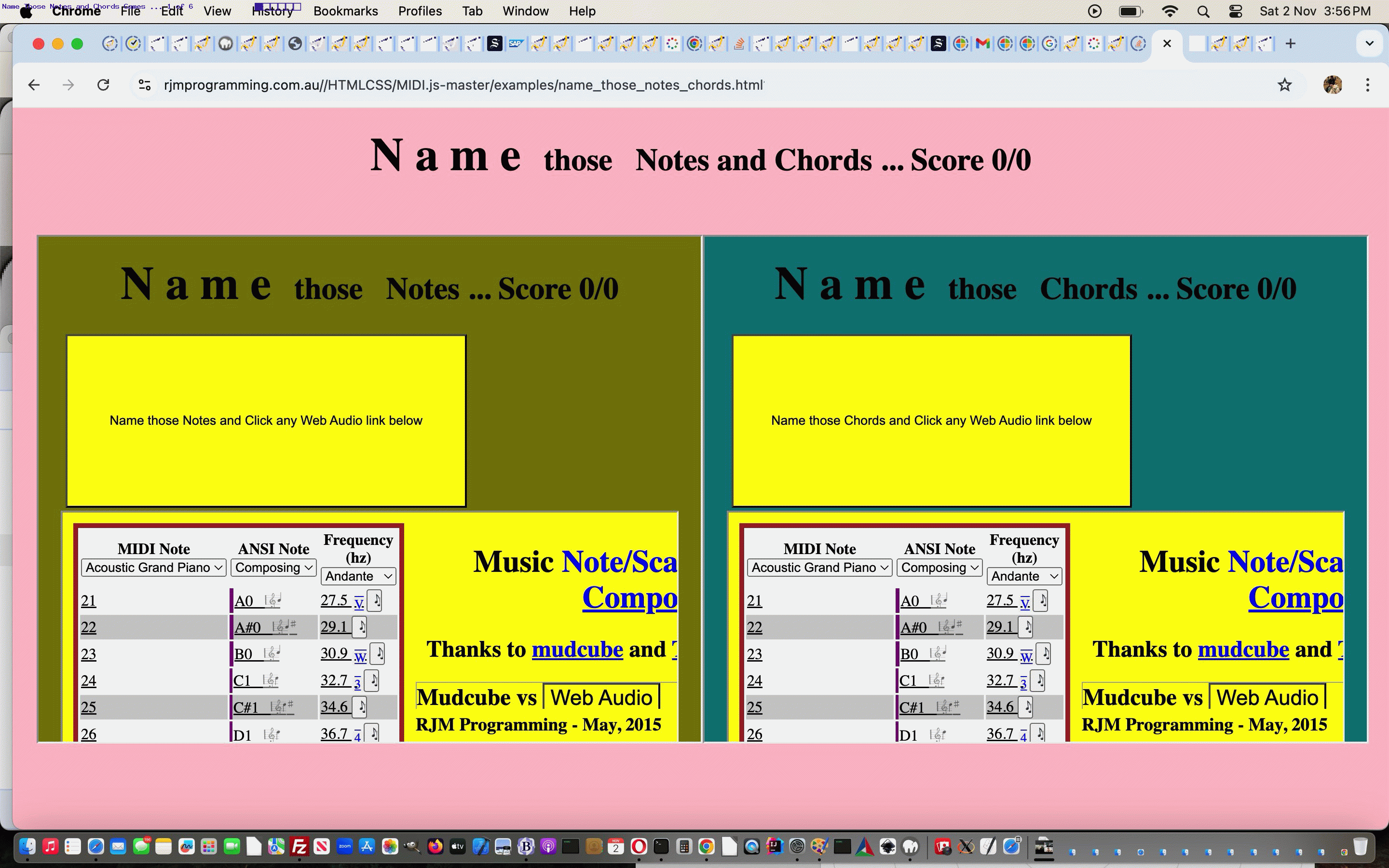Open the Music app in the dock
Viewport: 1389px width, 868px height.
tap(51, 846)
